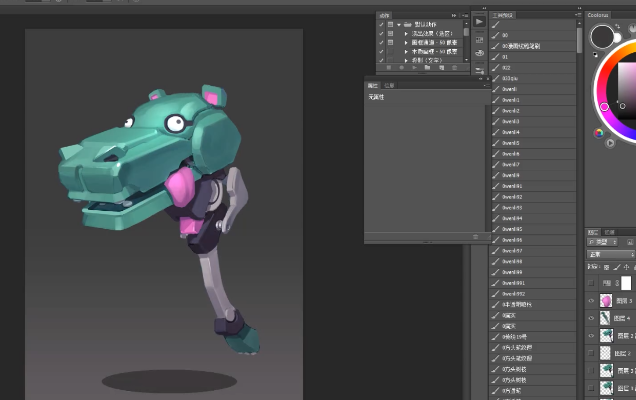This screenshot has width=636, height=400.
Task: Expand the second action in Actions list
Action: coord(406,42)
